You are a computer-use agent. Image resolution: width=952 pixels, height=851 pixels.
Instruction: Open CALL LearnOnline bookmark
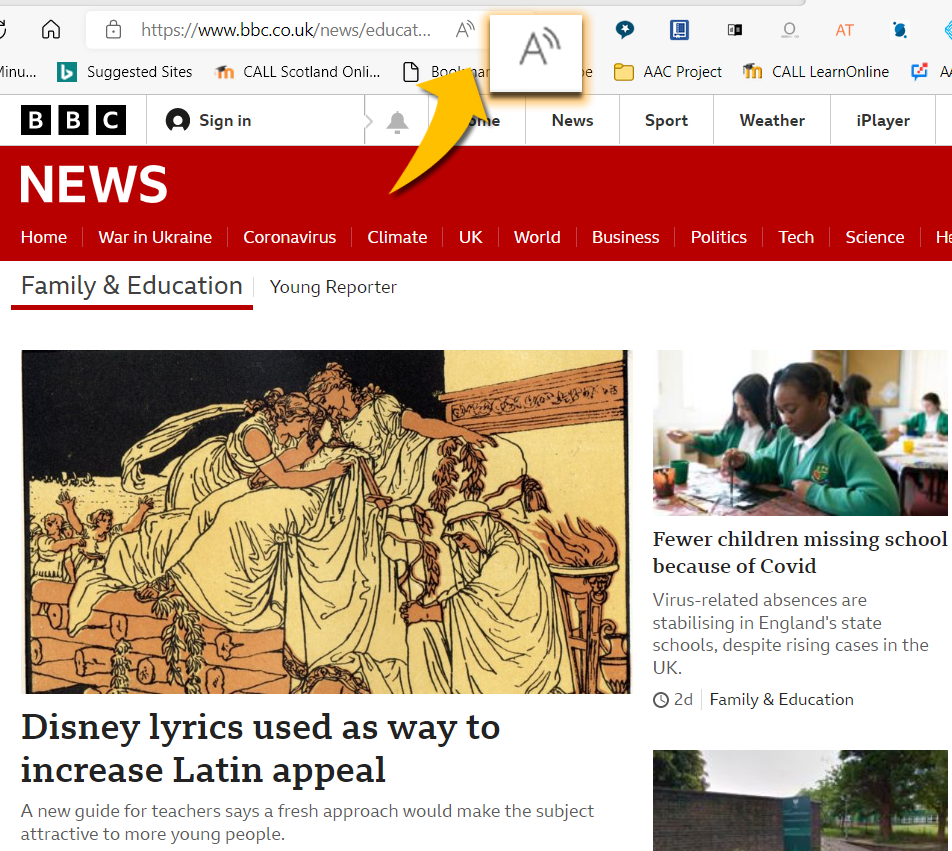pos(815,72)
